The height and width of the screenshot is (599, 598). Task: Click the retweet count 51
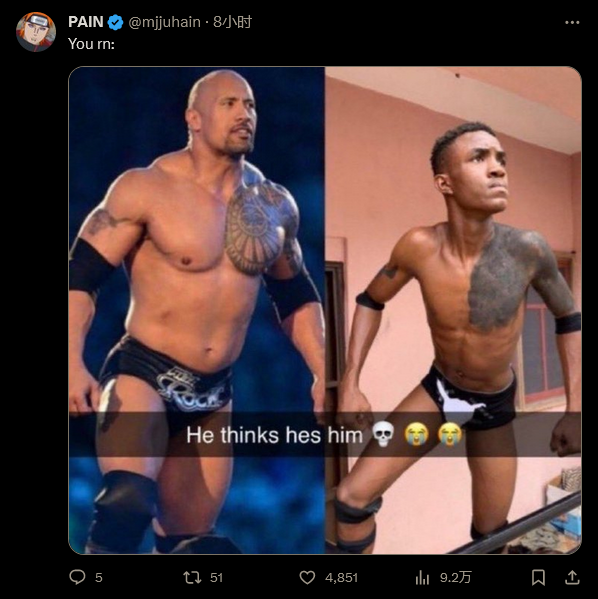click(216, 578)
